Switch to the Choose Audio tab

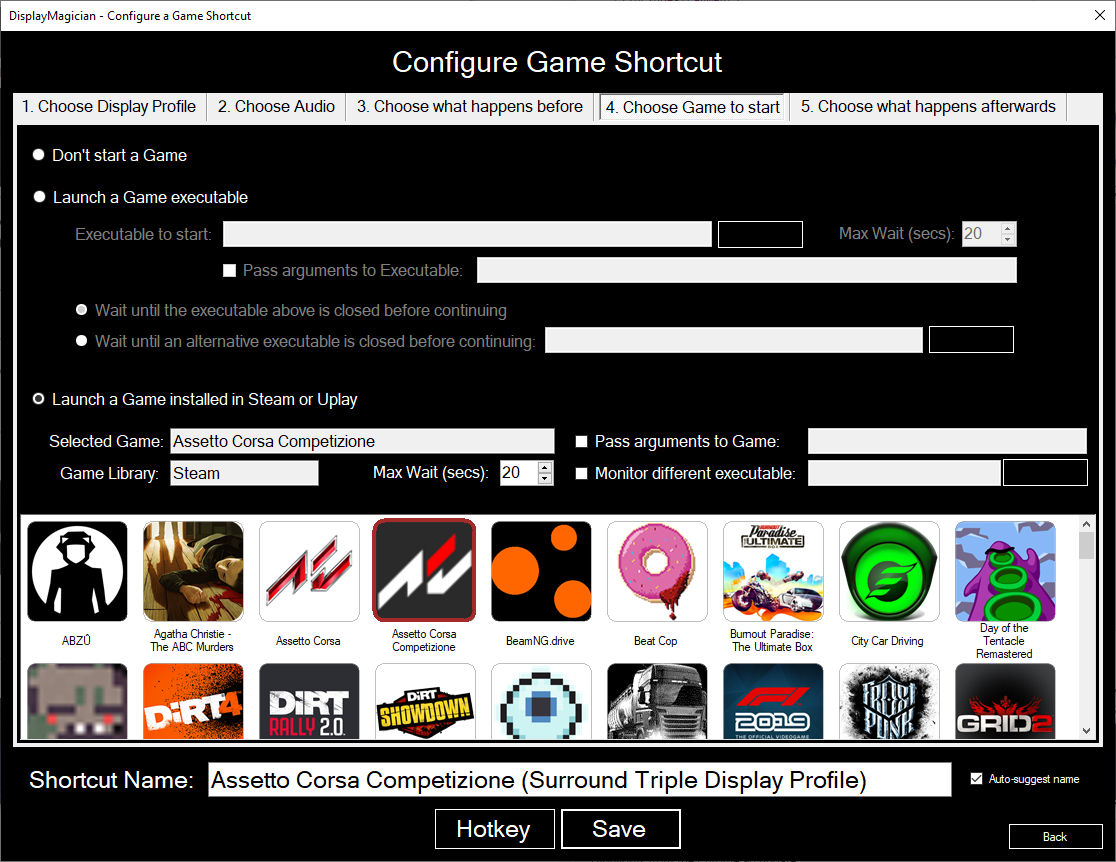click(276, 107)
